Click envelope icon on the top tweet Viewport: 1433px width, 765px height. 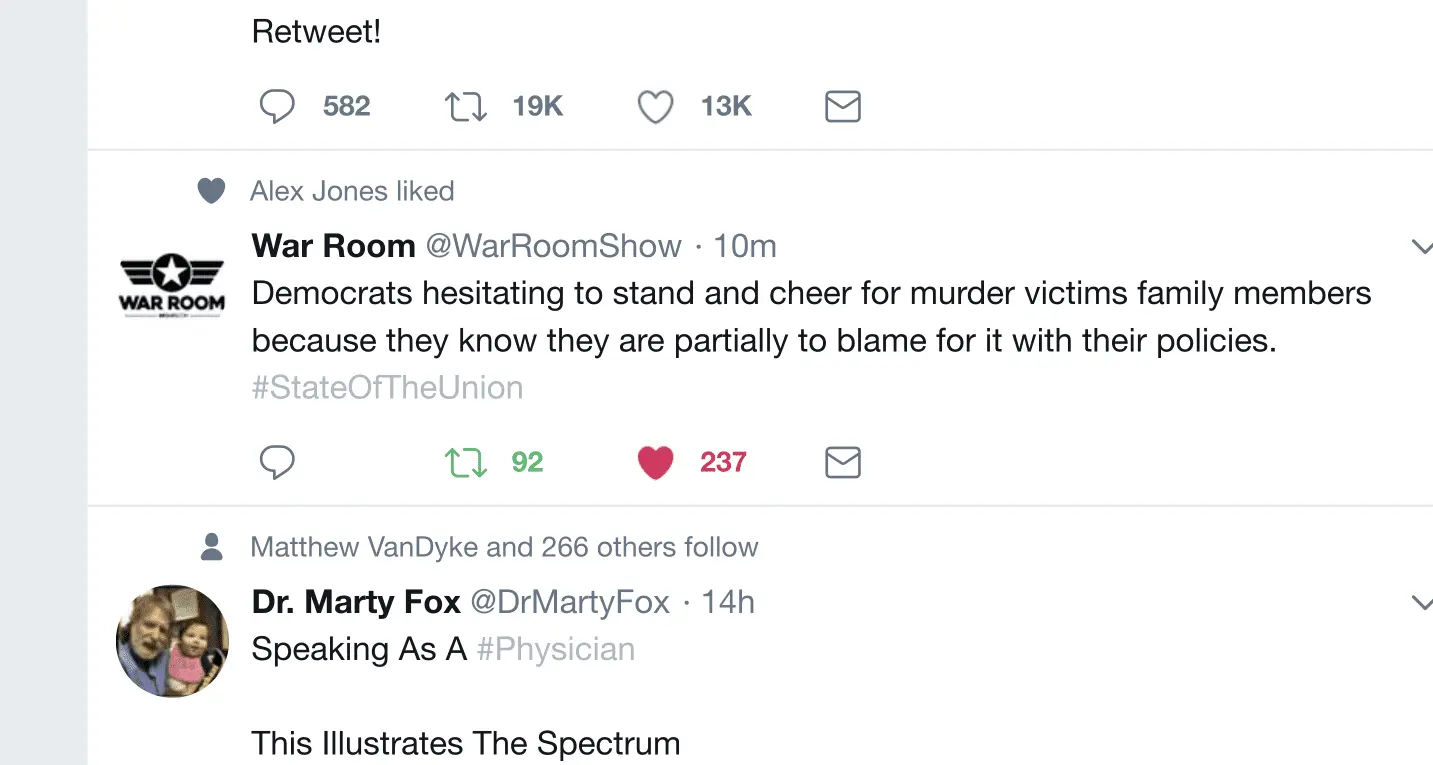pyautogui.click(x=842, y=106)
